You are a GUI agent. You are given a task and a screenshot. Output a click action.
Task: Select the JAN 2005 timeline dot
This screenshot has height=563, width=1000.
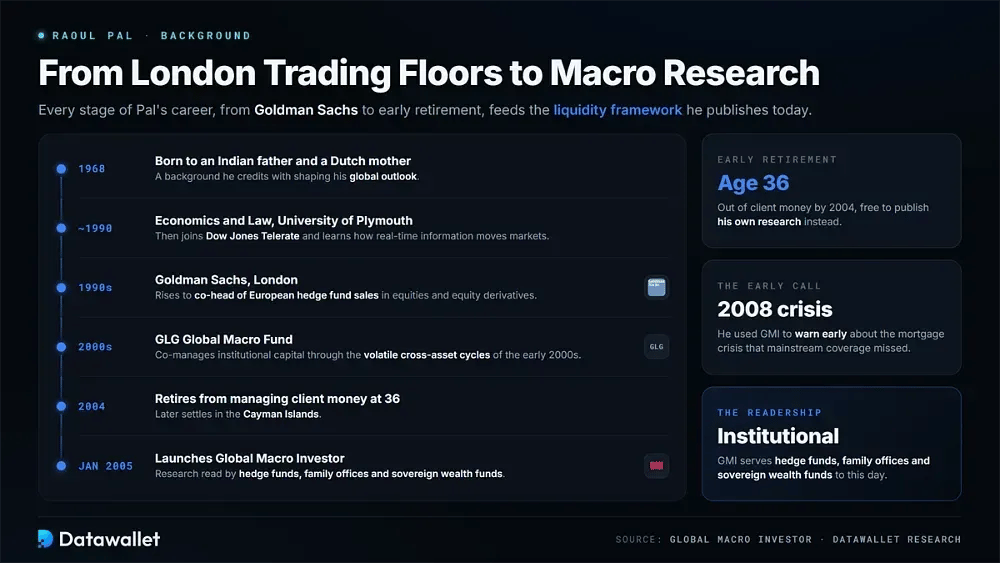pos(61,465)
